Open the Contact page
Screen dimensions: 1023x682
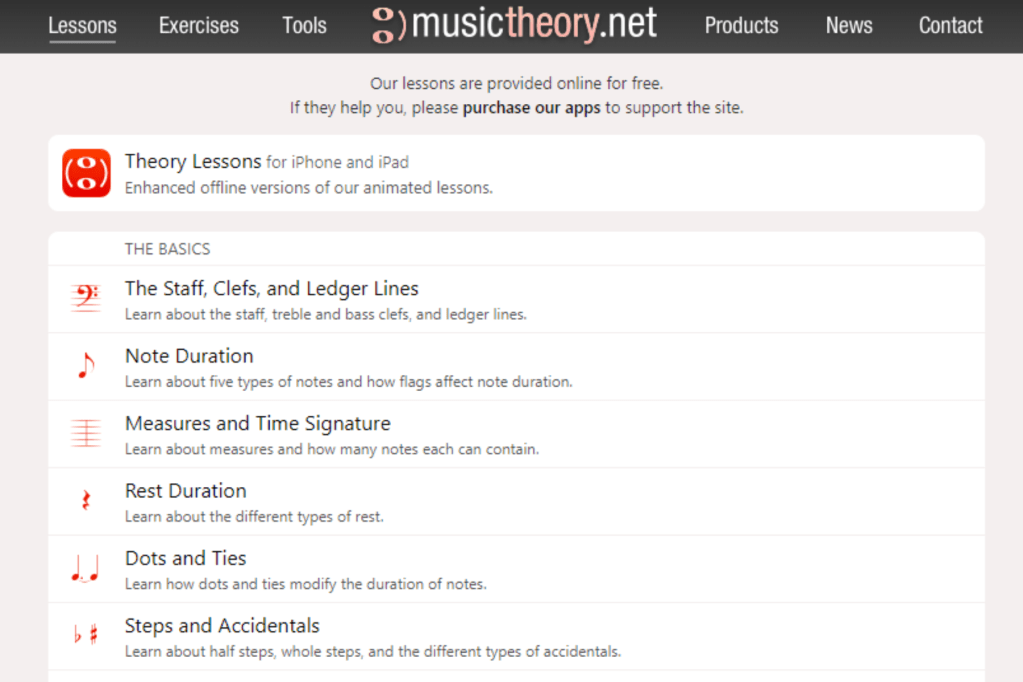[950, 26]
